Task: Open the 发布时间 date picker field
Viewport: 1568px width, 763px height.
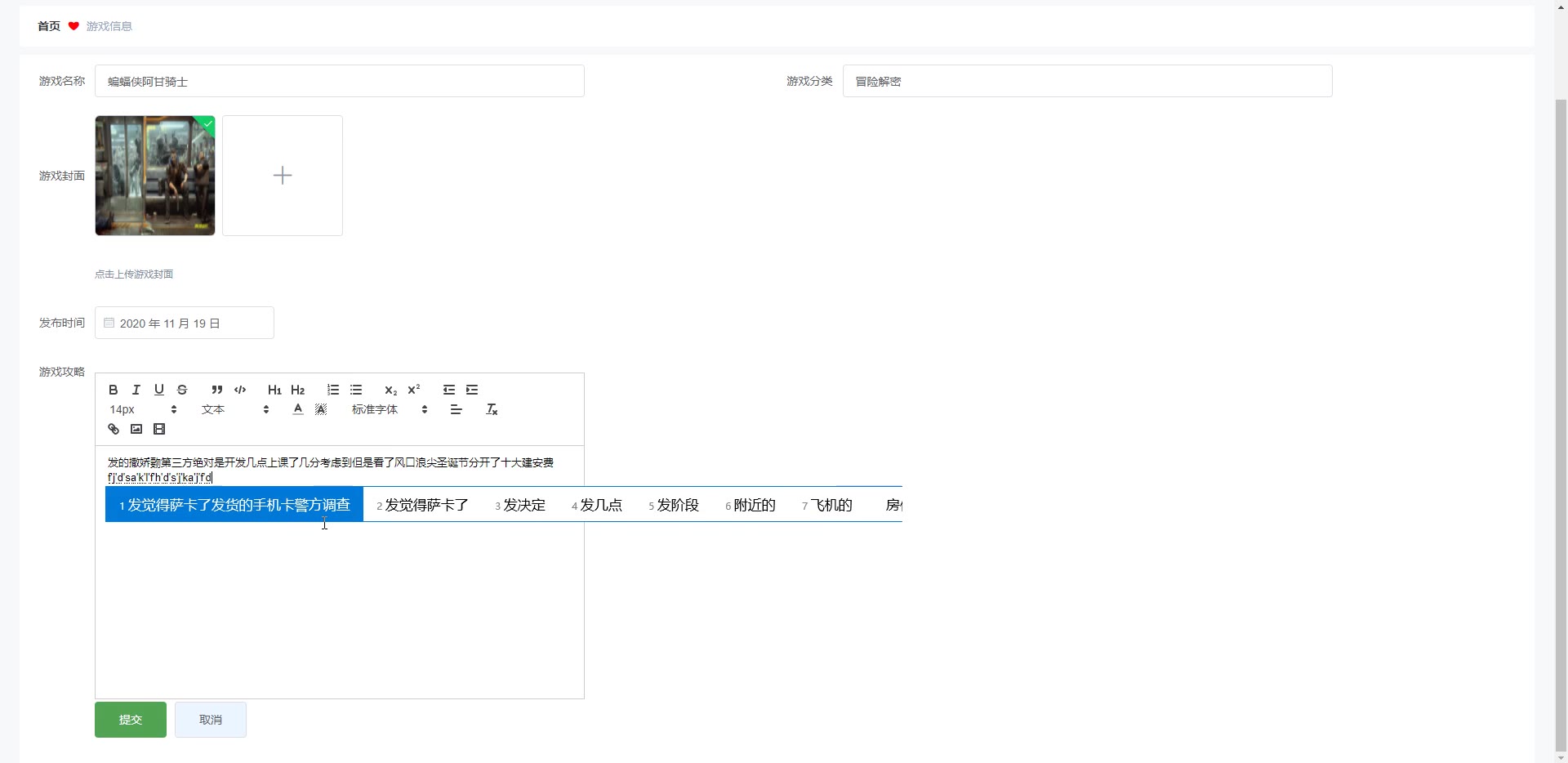Action: 185,323
